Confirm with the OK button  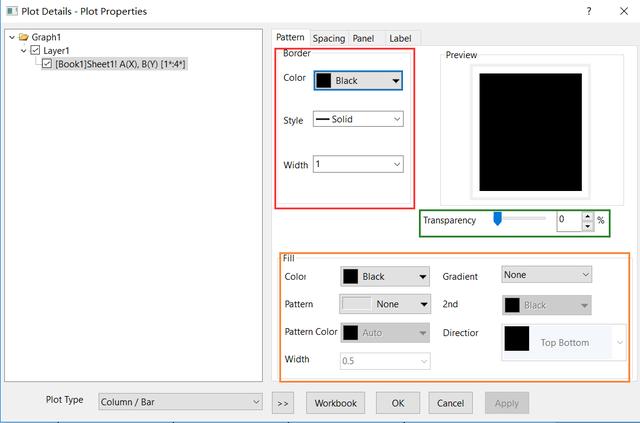[x=398, y=403]
